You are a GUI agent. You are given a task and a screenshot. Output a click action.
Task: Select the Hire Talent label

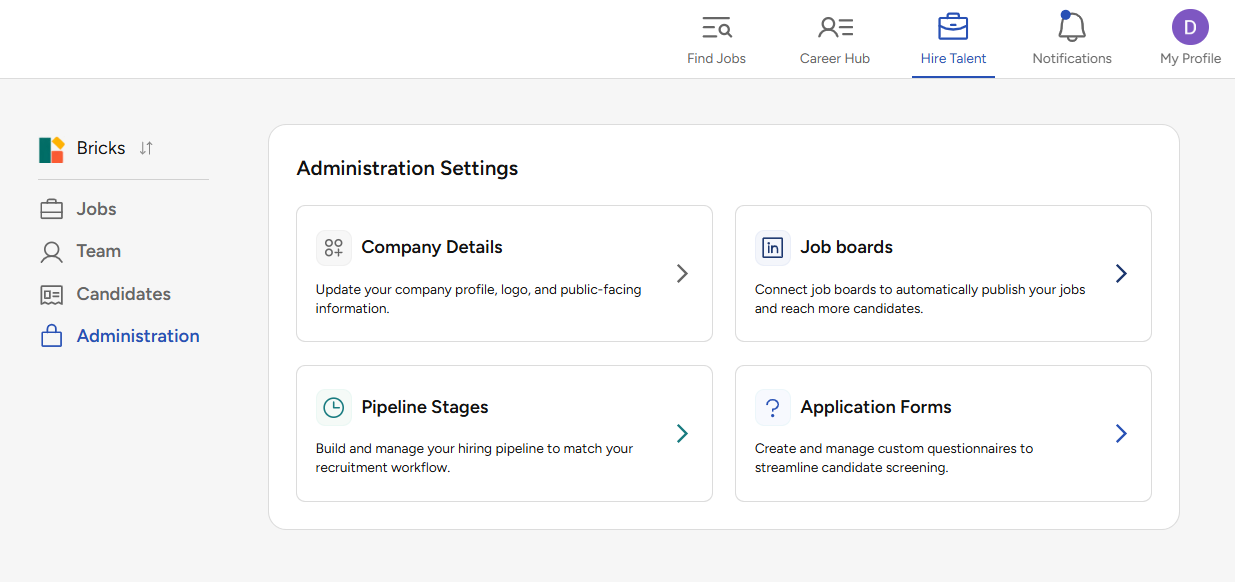953,59
